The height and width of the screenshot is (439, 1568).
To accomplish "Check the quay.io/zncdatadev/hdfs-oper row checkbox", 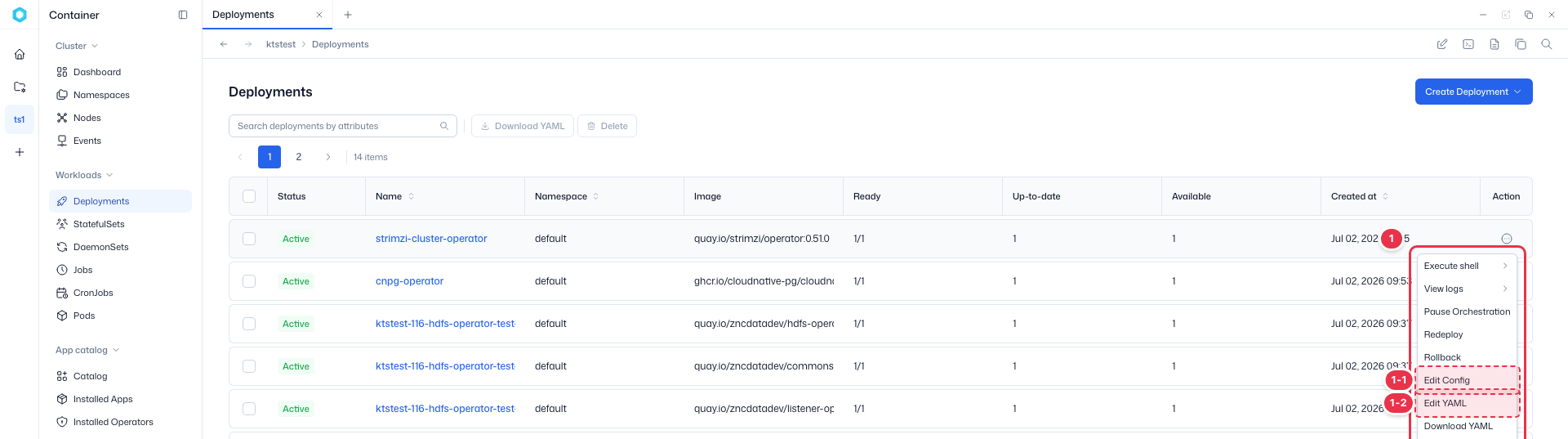I will click(249, 324).
